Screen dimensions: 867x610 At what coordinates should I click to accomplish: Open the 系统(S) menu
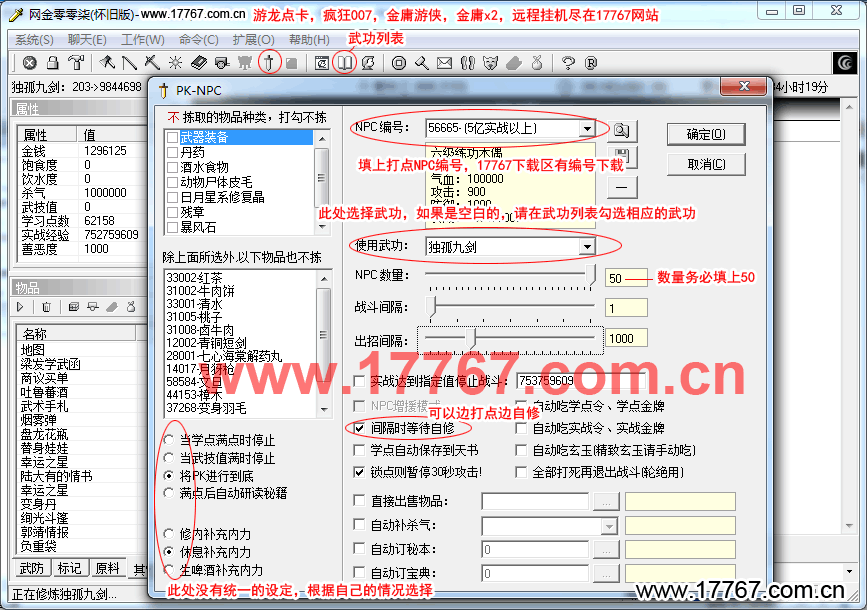pyautogui.click(x=34, y=40)
